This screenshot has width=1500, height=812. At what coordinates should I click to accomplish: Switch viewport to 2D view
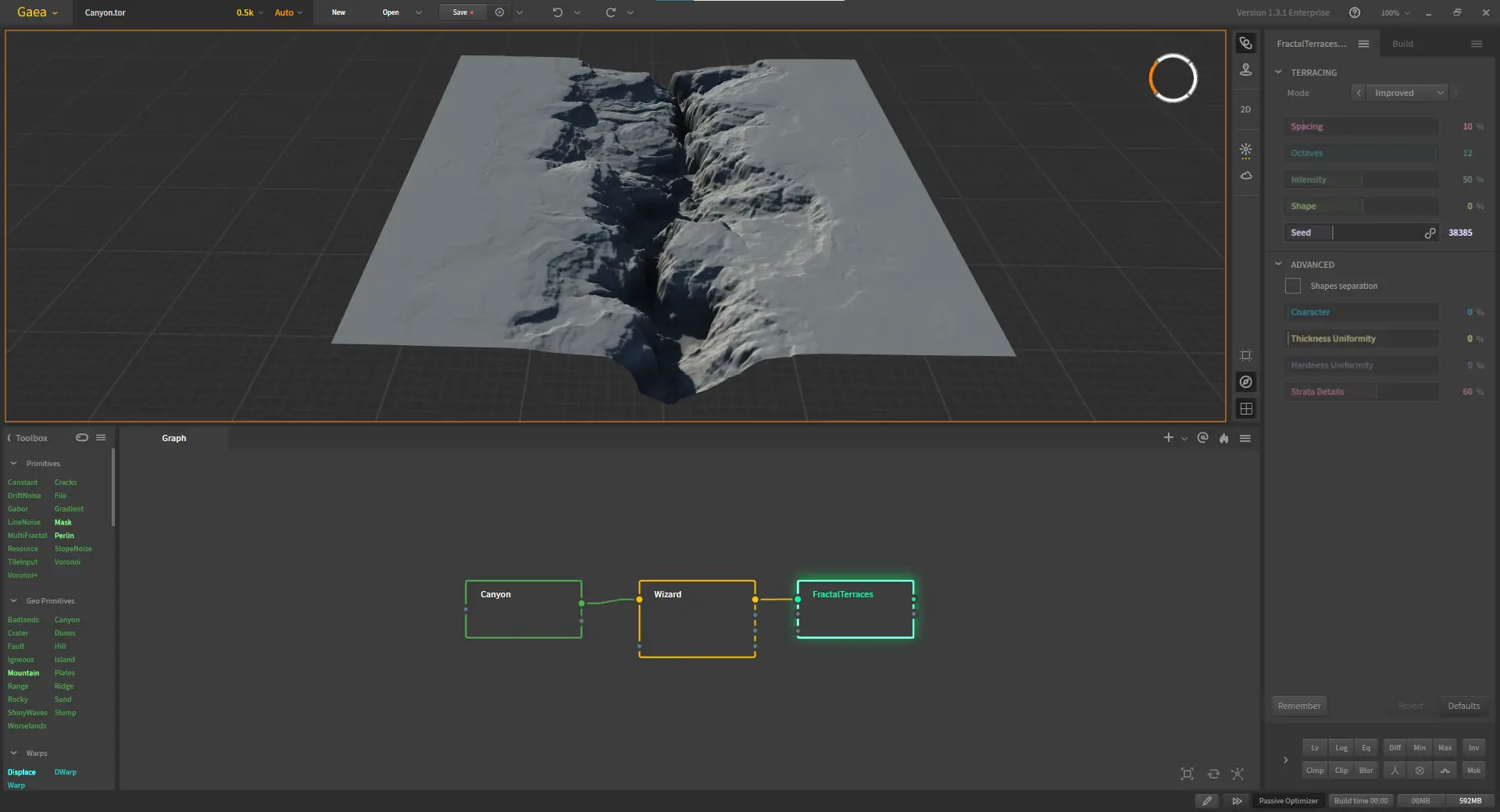(1245, 109)
